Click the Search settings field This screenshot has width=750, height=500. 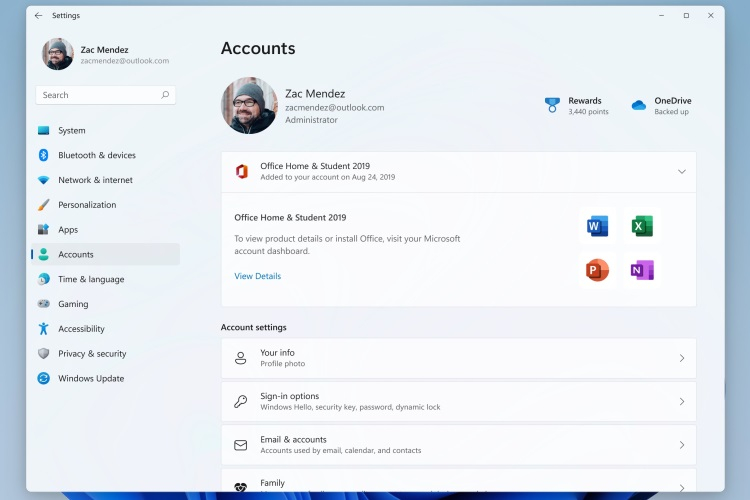[x=100, y=95]
